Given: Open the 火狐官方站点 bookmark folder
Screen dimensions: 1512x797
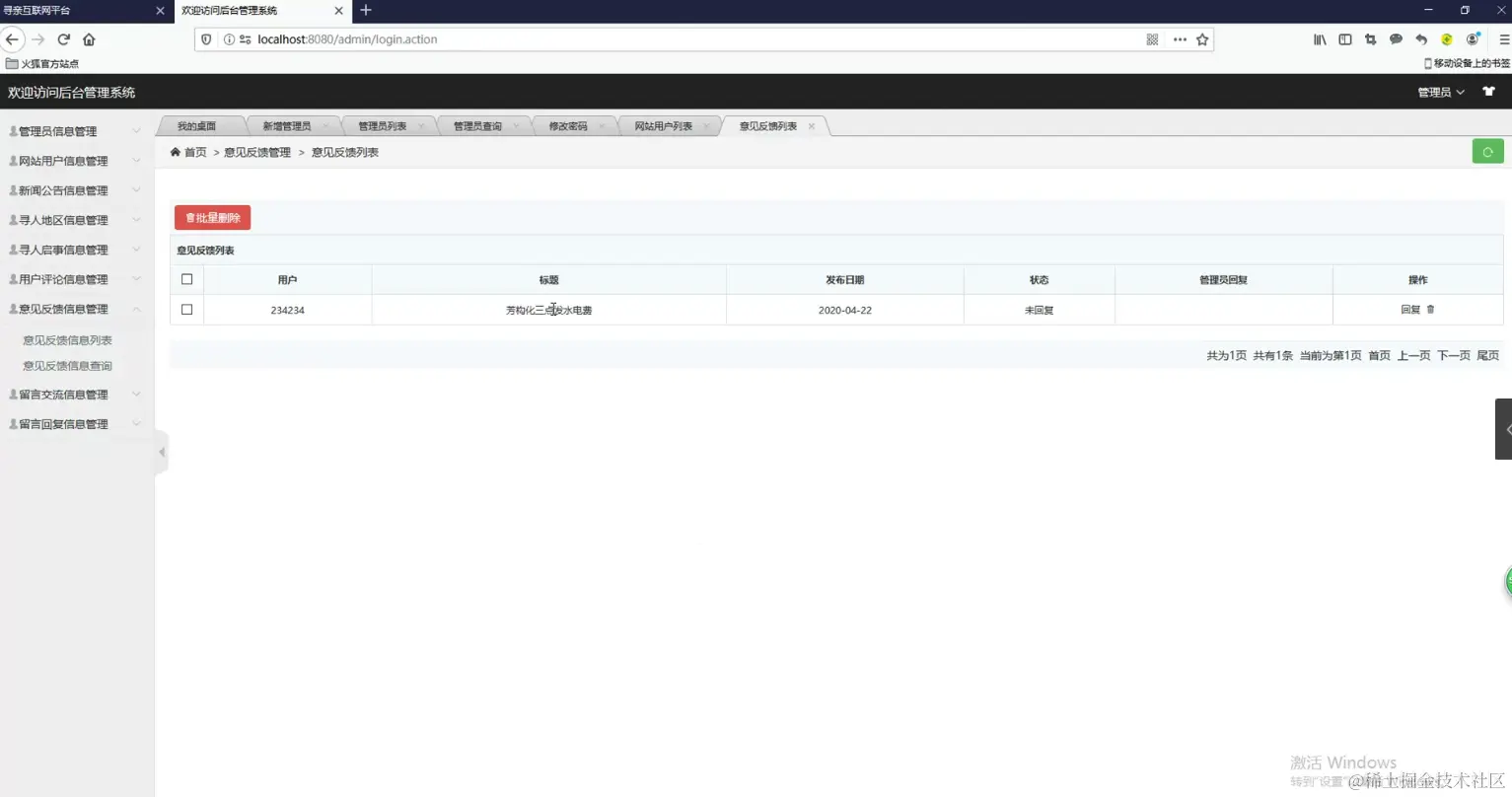Looking at the screenshot, I should pyautogui.click(x=42, y=63).
